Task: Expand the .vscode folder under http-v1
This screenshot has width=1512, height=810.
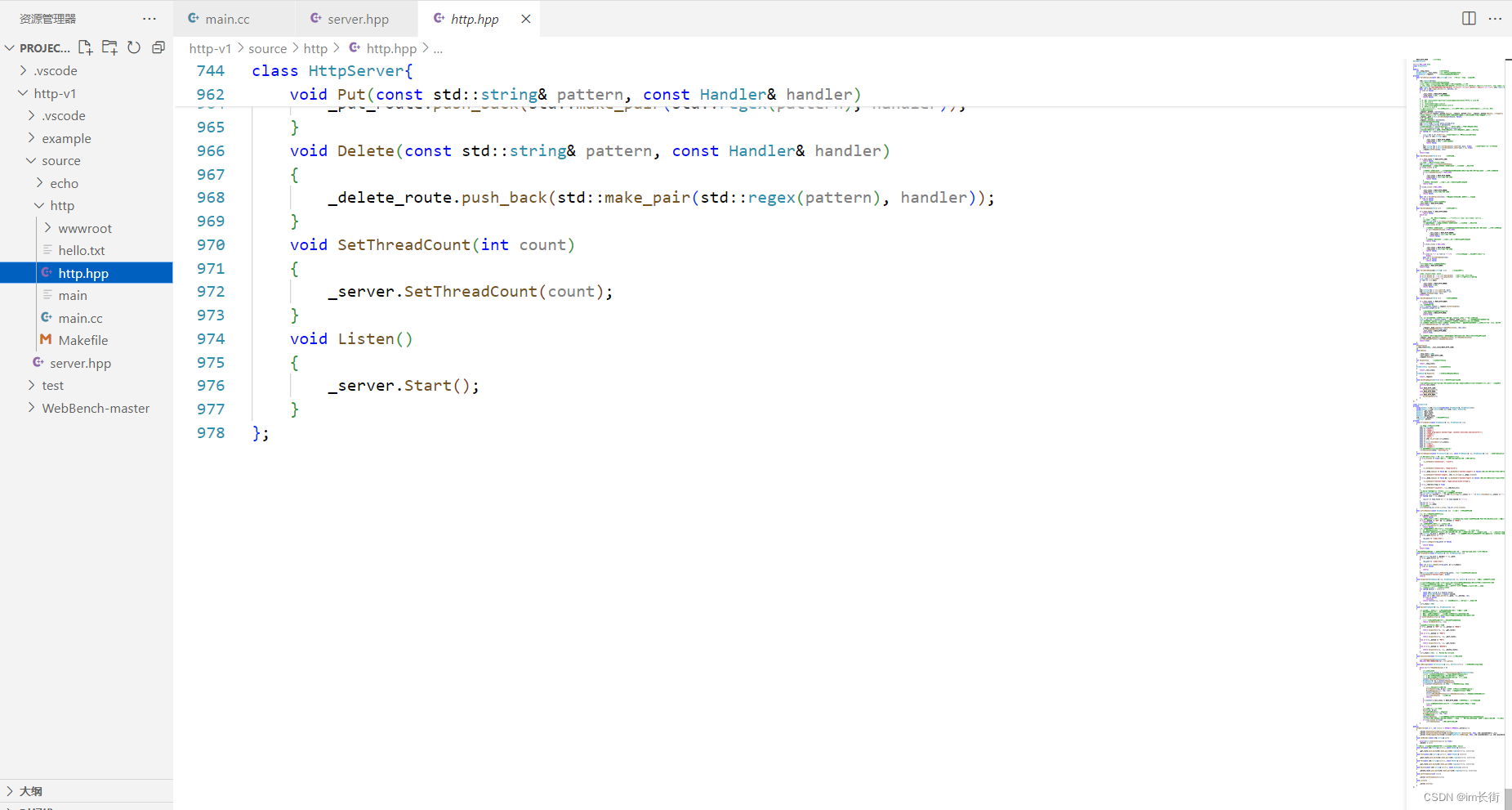Action: (x=32, y=115)
